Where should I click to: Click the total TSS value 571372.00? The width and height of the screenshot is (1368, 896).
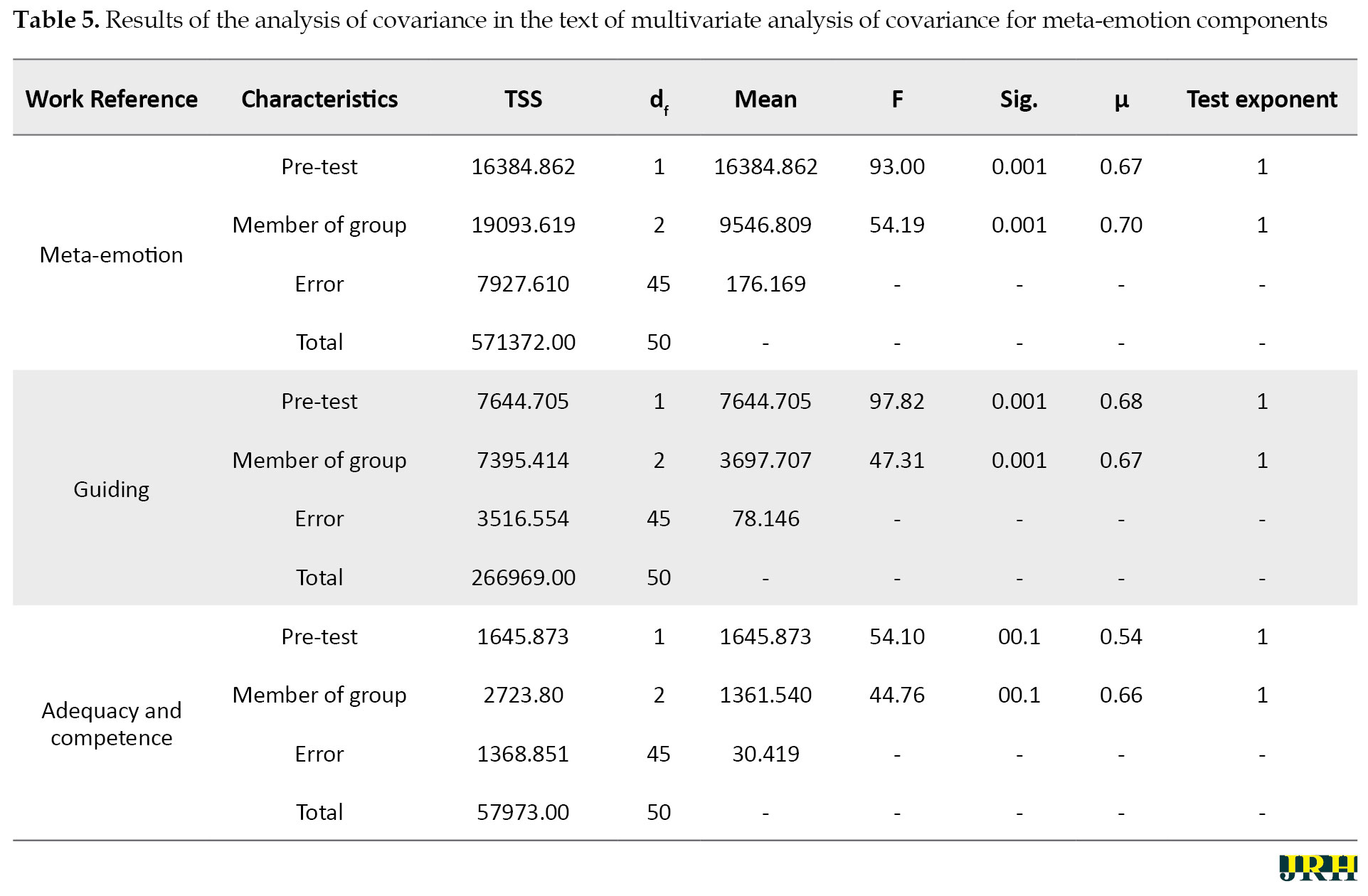pos(523,342)
